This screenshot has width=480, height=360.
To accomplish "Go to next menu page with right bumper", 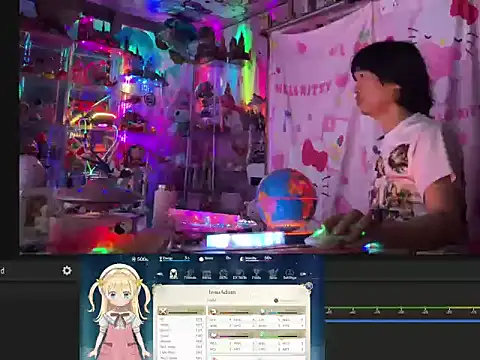I will click(303, 274).
